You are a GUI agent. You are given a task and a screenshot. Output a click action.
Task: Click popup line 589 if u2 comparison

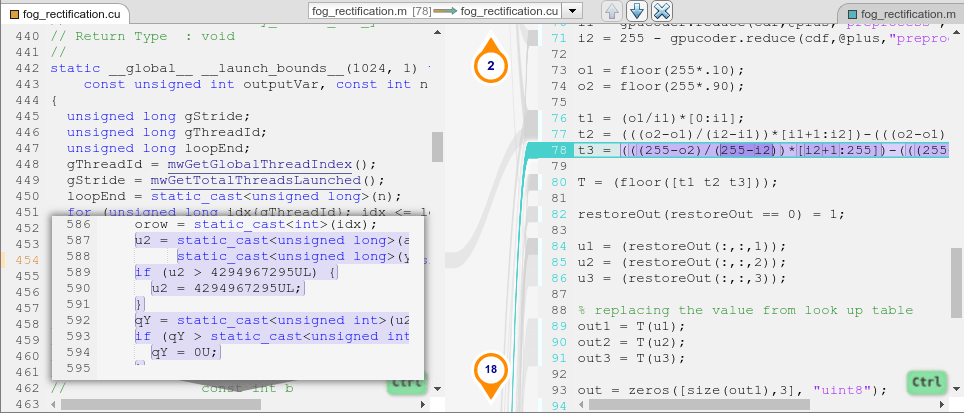tap(236, 272)
